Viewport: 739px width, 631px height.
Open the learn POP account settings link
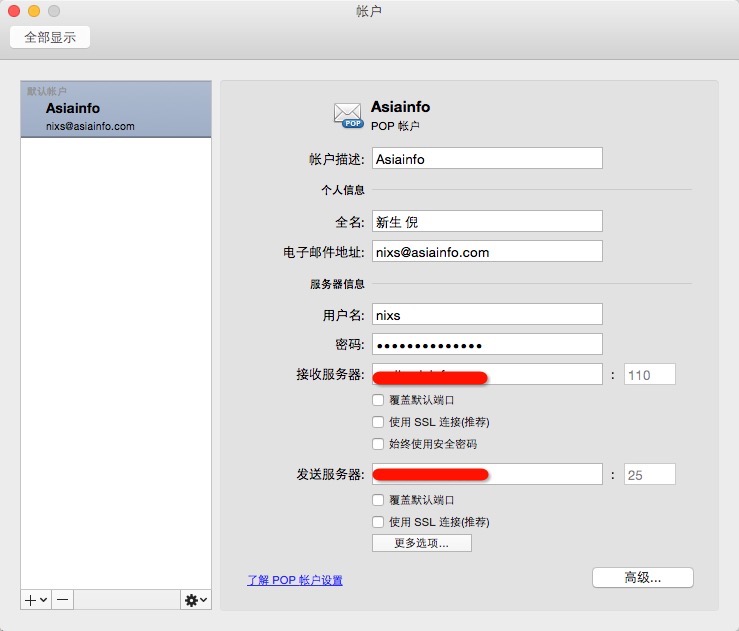click(x=295, y=580)
